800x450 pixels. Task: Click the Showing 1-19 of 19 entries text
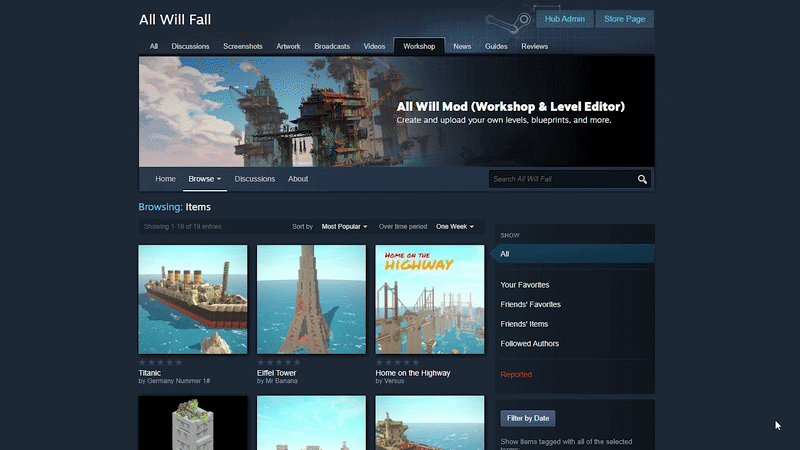click(183, 227)
